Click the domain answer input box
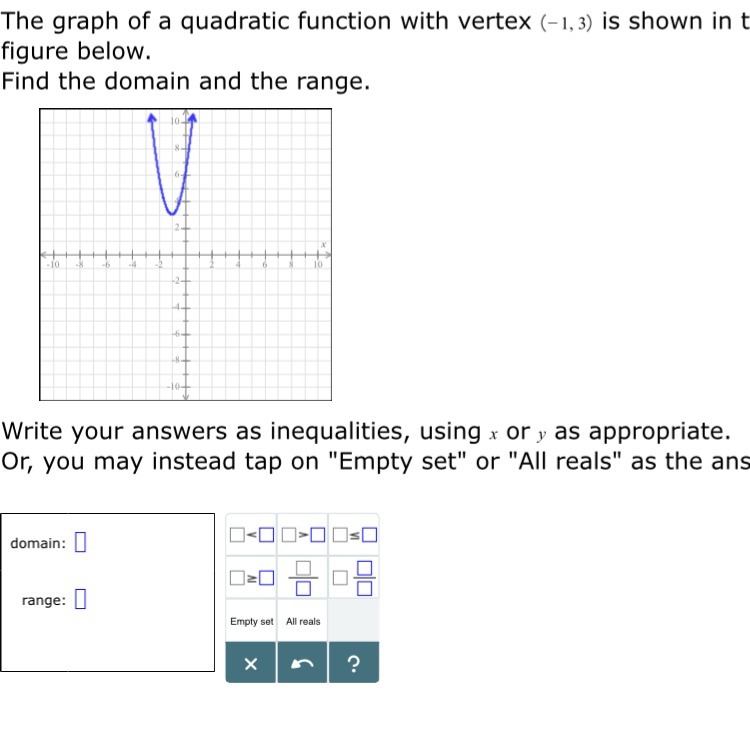Image resolution: width=750 pixels, height=750 pixels. tap(81, 543)
